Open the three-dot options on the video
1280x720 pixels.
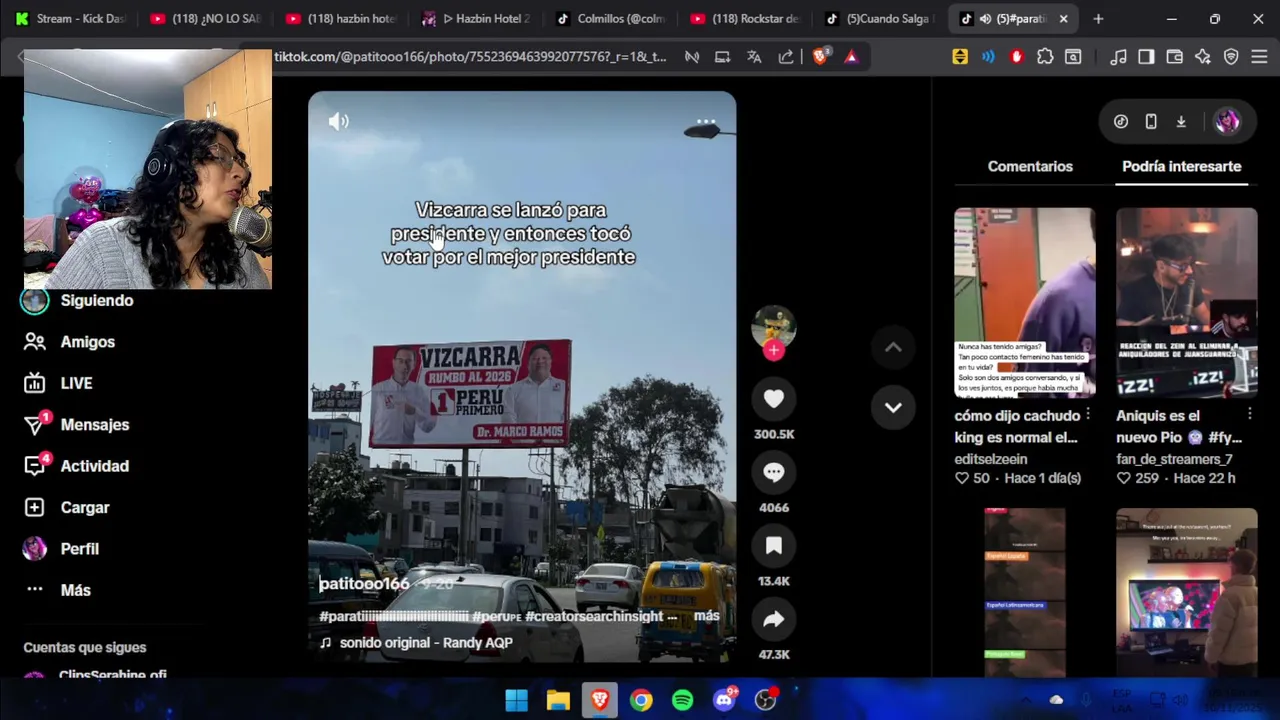click(x=706, y=122)
